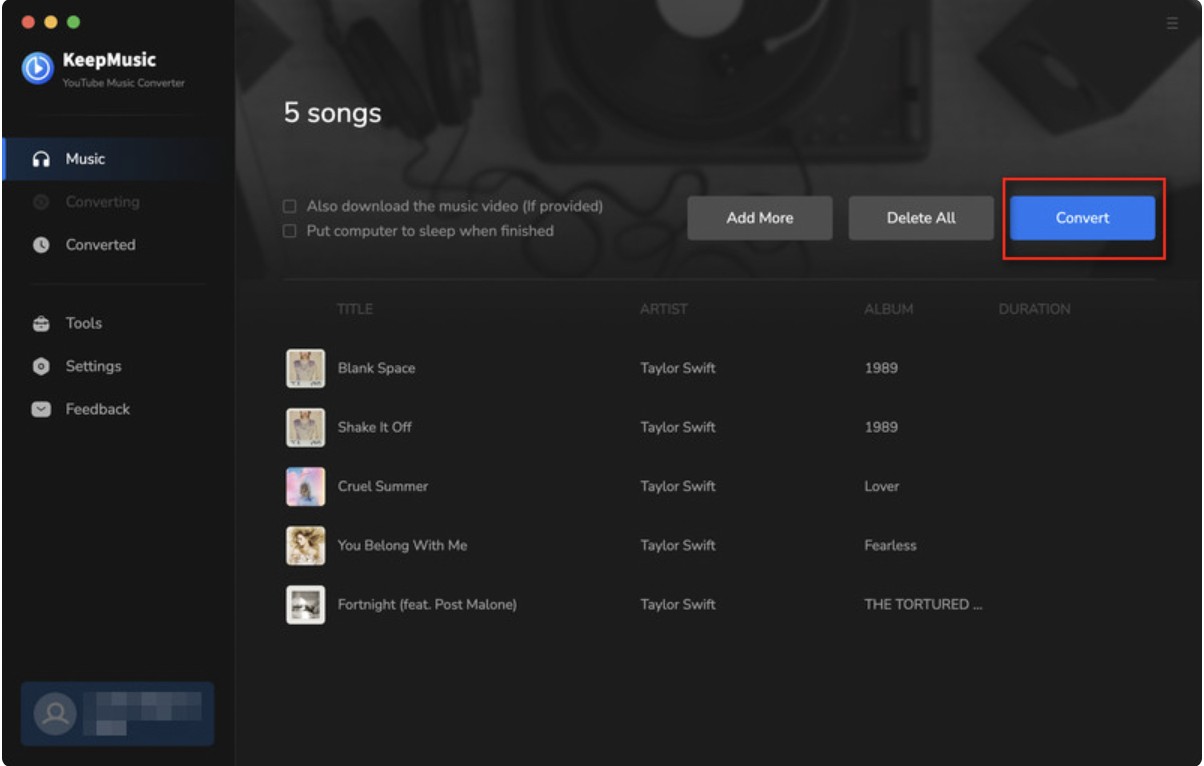Click the ARTIST column header
This screenshot has width=1204, height=766.
click(x=664, y=309)
